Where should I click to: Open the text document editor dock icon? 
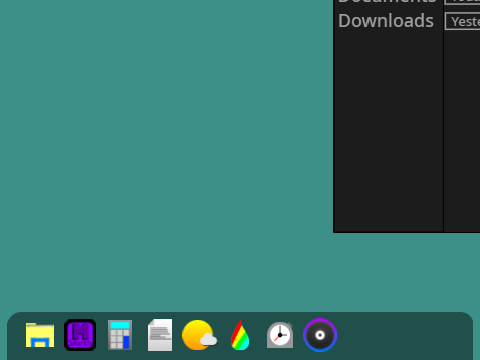[160, 335]
